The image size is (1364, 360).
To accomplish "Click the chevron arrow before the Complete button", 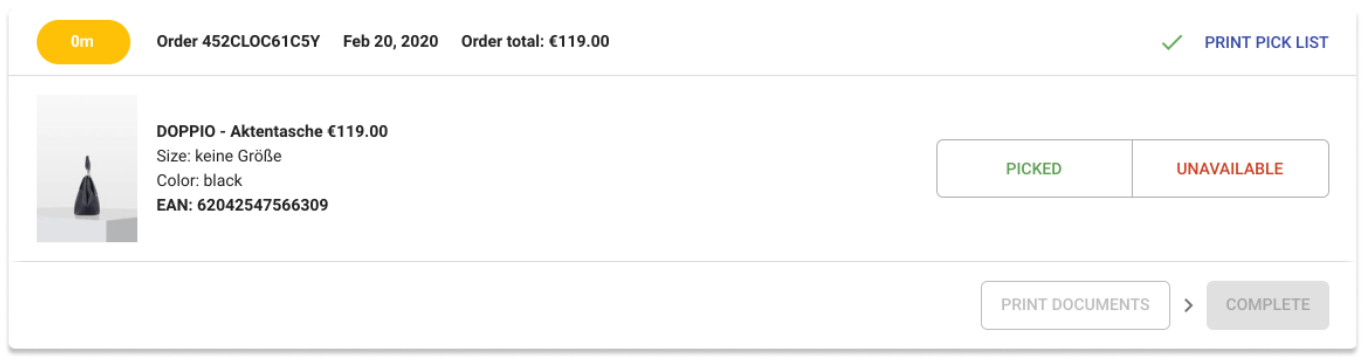I will pyautogui.click(x=1188, y=305).
